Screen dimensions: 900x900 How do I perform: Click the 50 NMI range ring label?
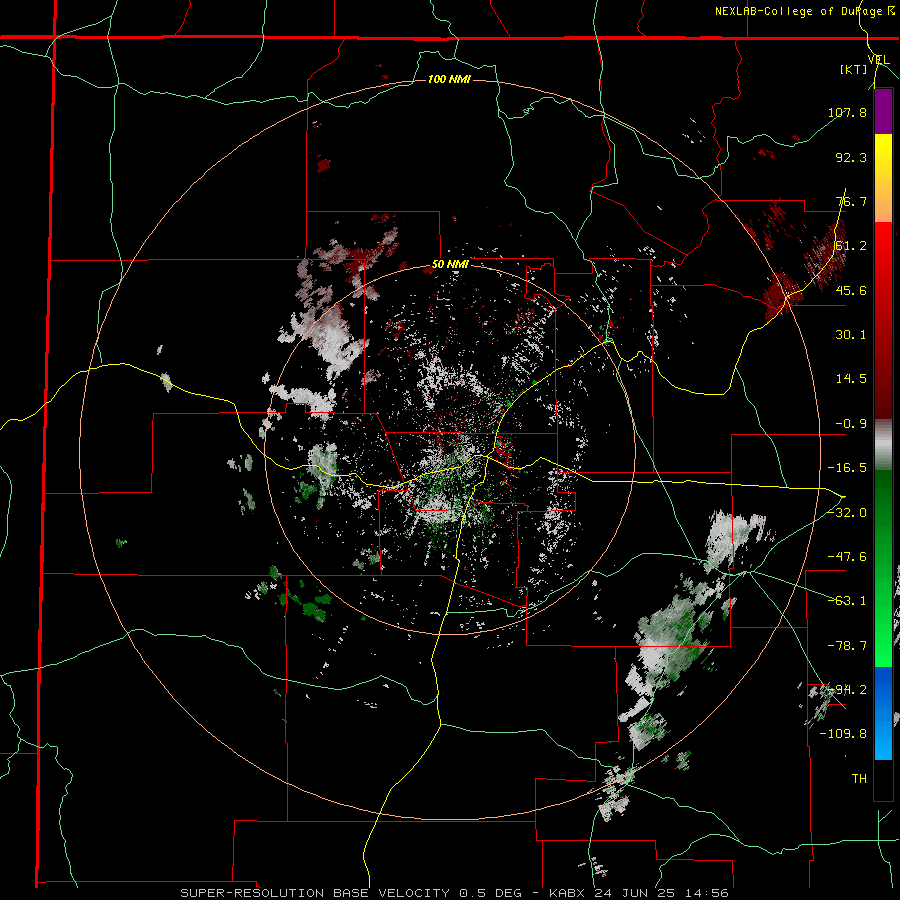pos(450,265)
